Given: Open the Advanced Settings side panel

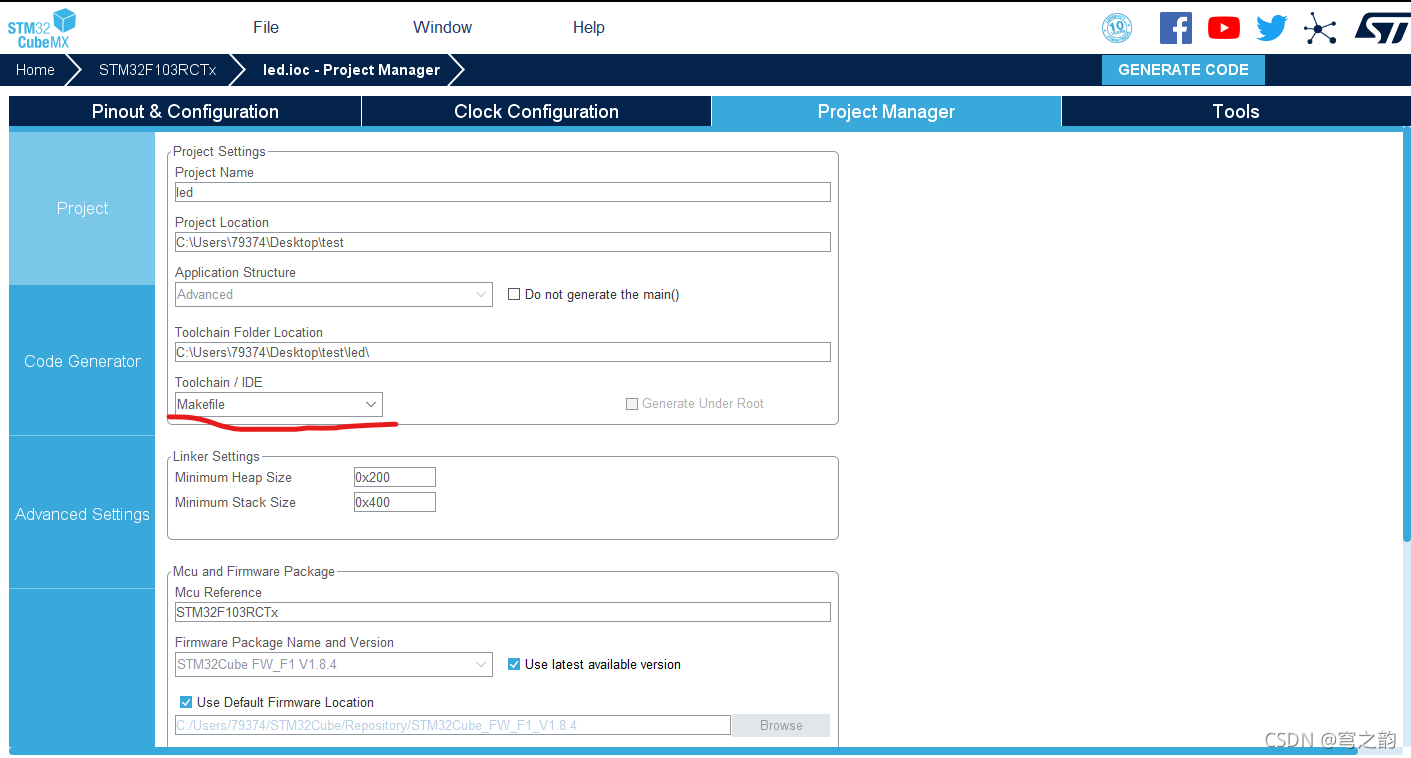Looking at the screenshot, I should pos(82,514).
